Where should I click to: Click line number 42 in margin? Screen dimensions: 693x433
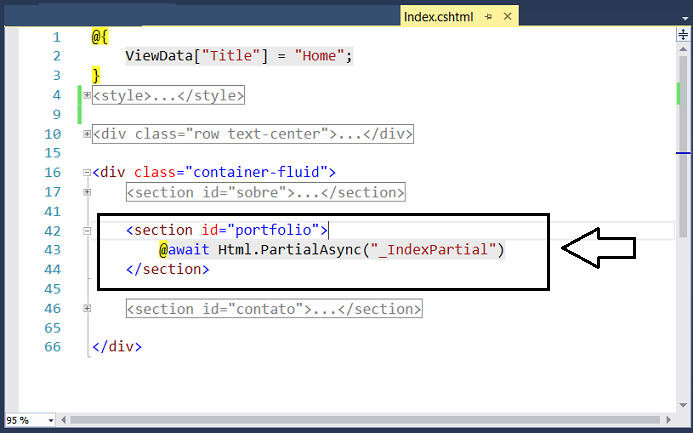tap(53, 231)
